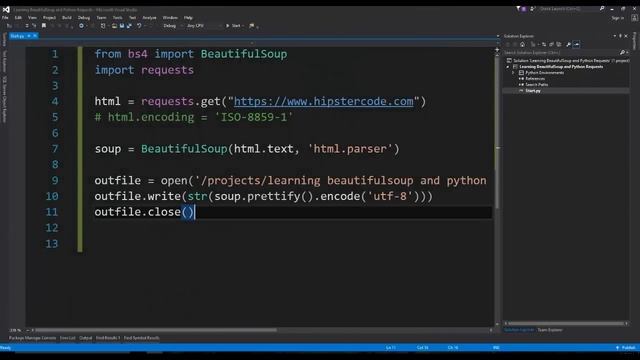
Task: Click the blue circular navigate icon in toolbar
Action: pos(82,26)
